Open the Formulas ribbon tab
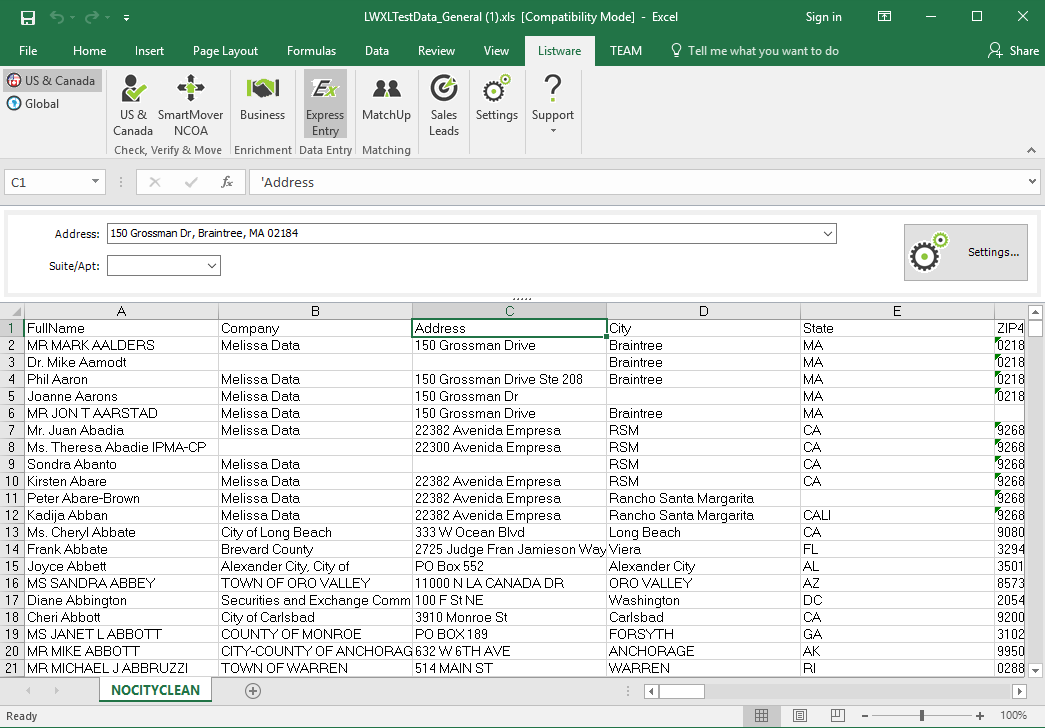 click(x=311, y=51)
